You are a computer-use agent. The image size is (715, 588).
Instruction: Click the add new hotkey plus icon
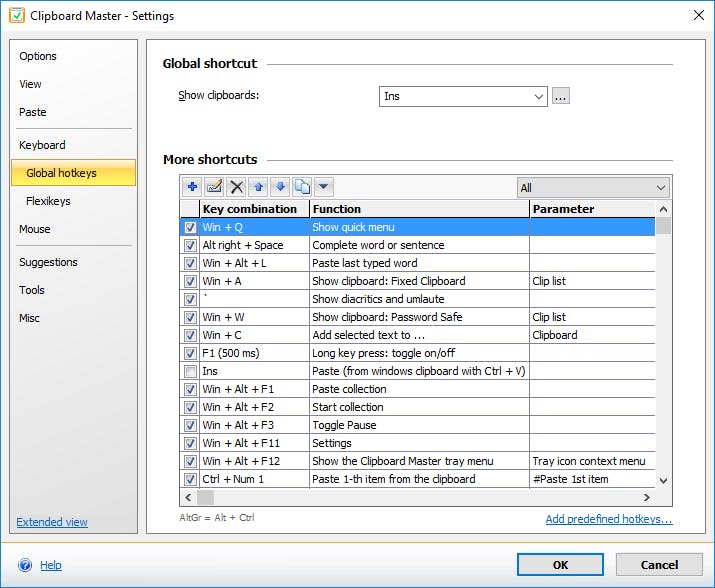pos(192,187)
